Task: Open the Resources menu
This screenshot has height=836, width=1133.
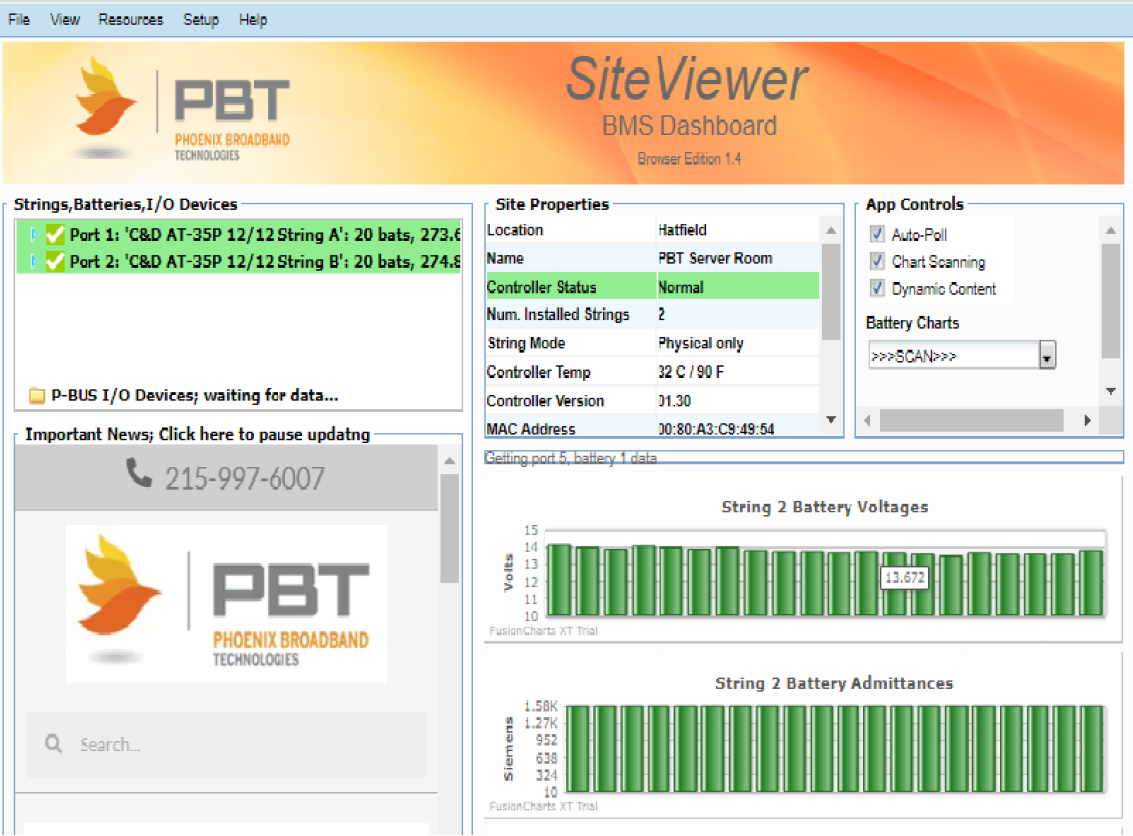Action: click(x=130, y=19)
